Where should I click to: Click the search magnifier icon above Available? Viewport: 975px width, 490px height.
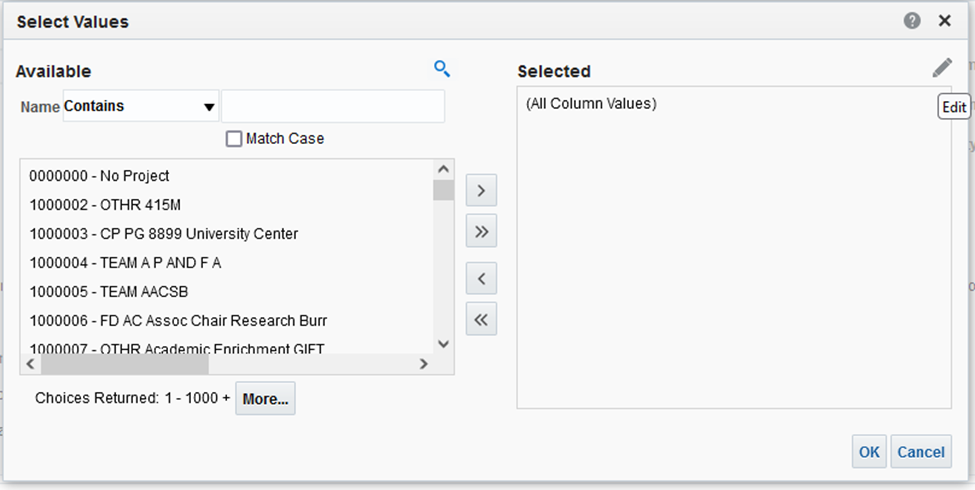point(442,69)
